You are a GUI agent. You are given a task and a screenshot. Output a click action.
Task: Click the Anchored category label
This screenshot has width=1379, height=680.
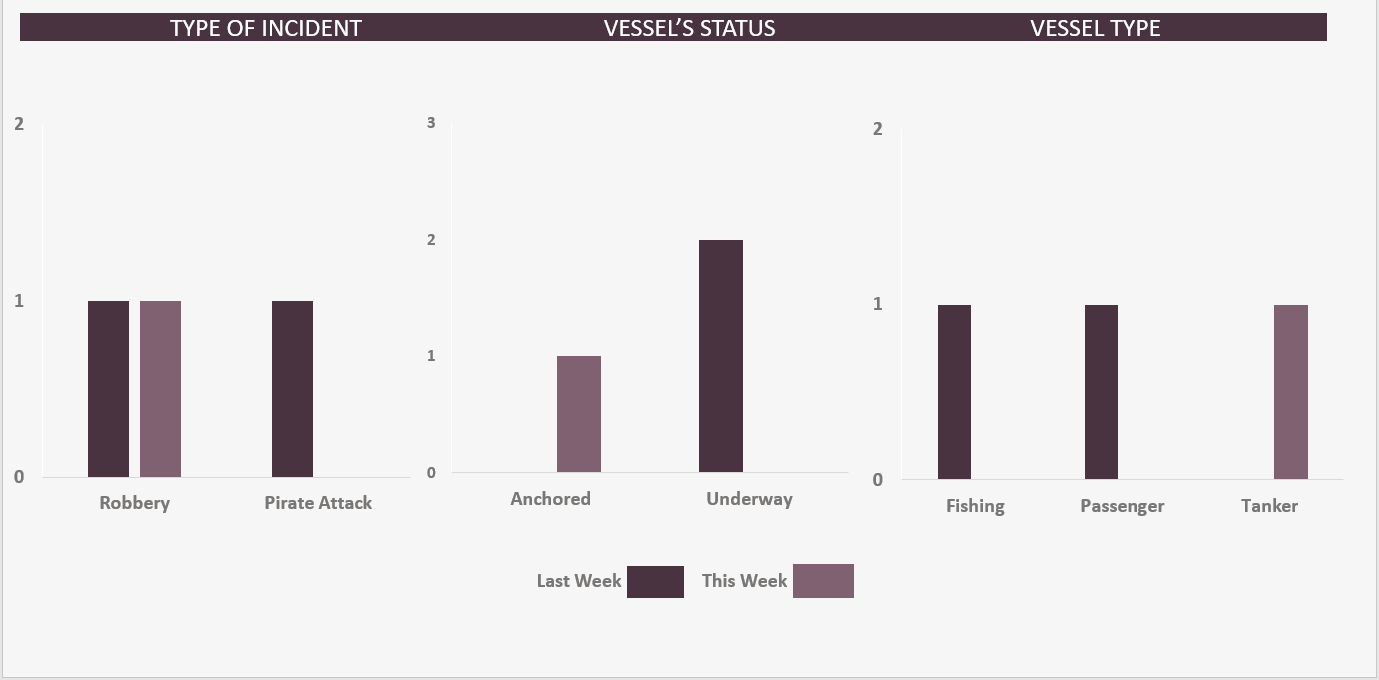pos(550,499)
